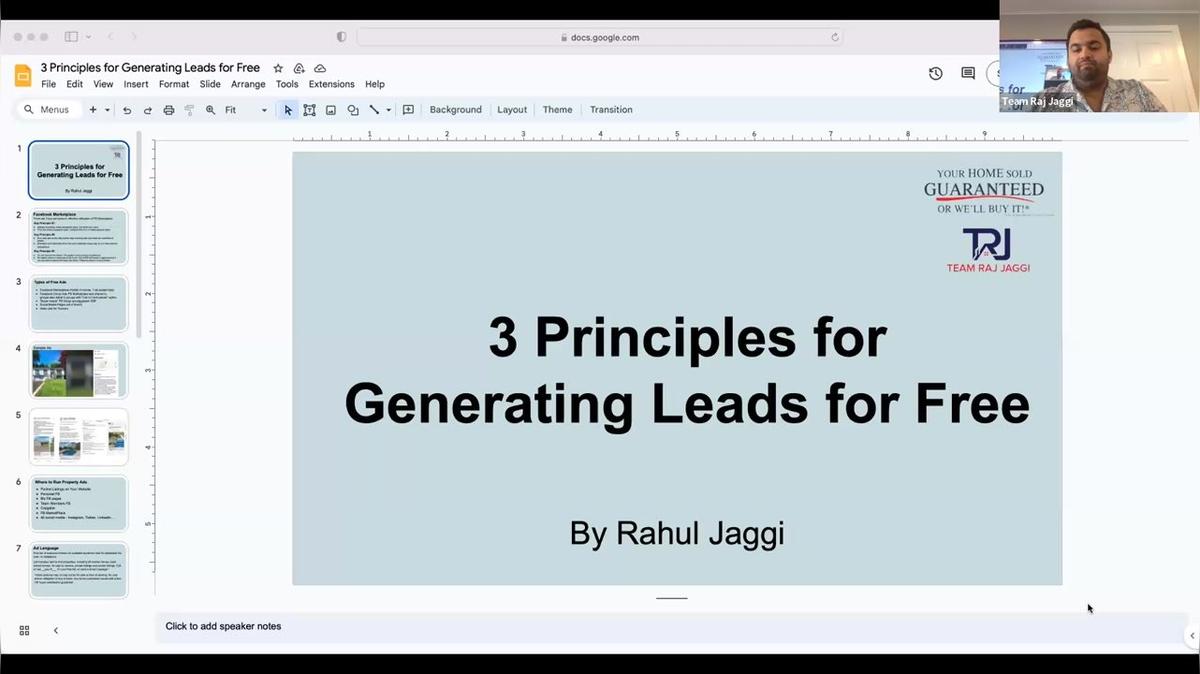Click the move-to-folder icon beside the title

click(299, 68)
